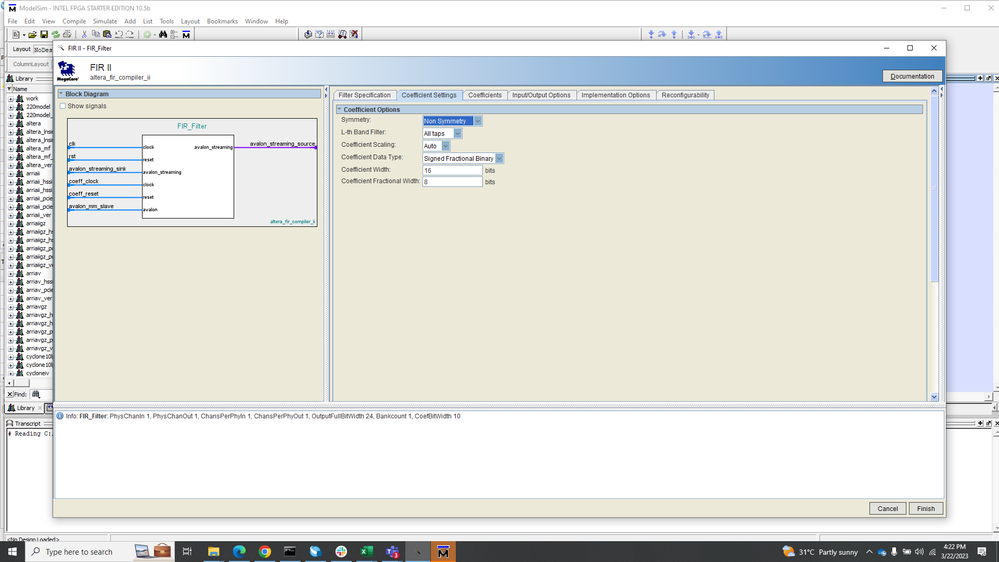The height and width of the screenshot is (562, 999).
Task: Open Microsoft Edge from the taskbar
Action: click(239, 552)
